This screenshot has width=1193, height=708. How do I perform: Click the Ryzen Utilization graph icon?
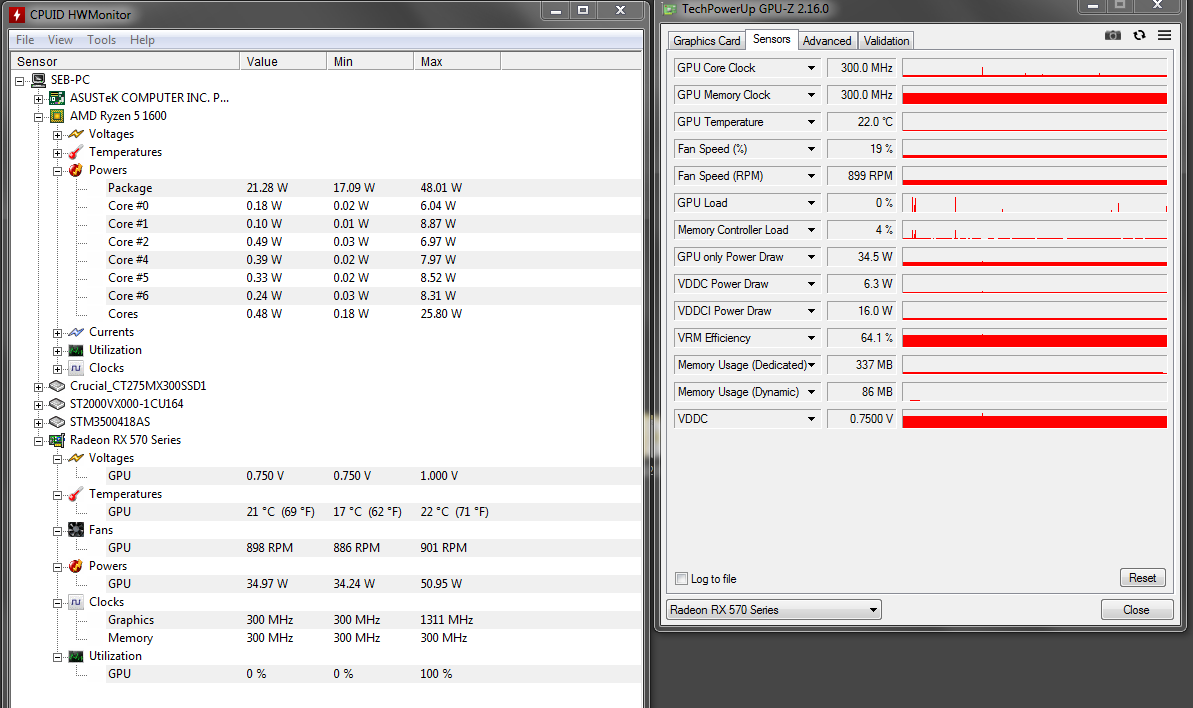tap(76, 350)
